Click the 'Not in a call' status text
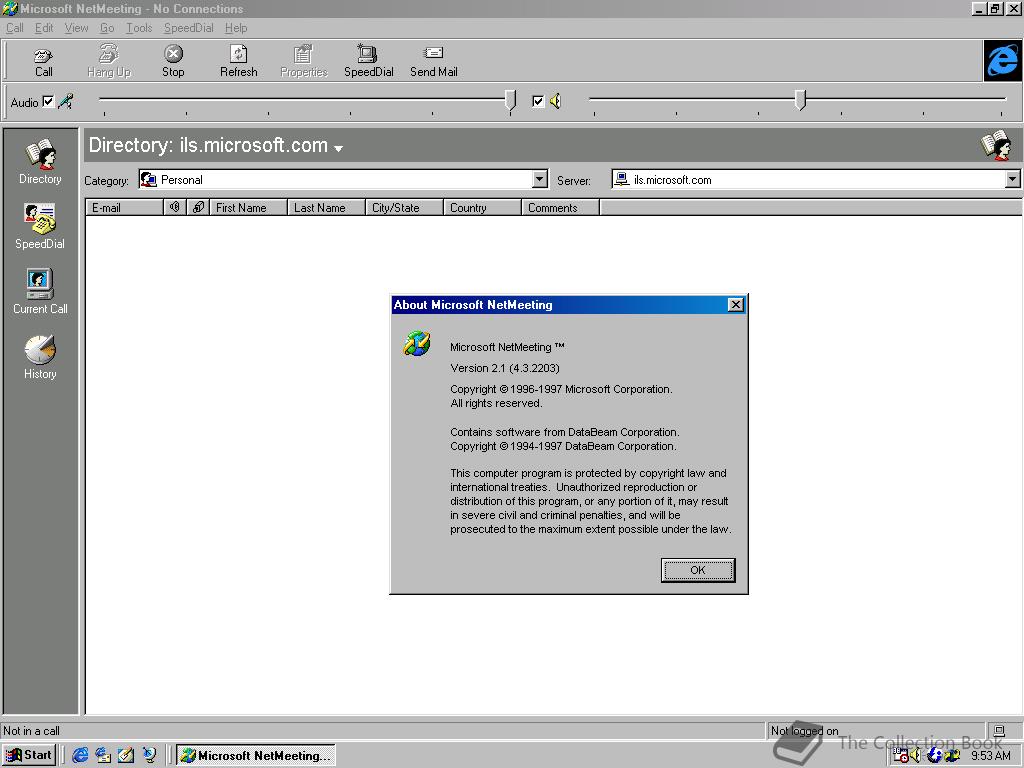The width and height of the screenshot is (1024, 768). click(31, 731)
